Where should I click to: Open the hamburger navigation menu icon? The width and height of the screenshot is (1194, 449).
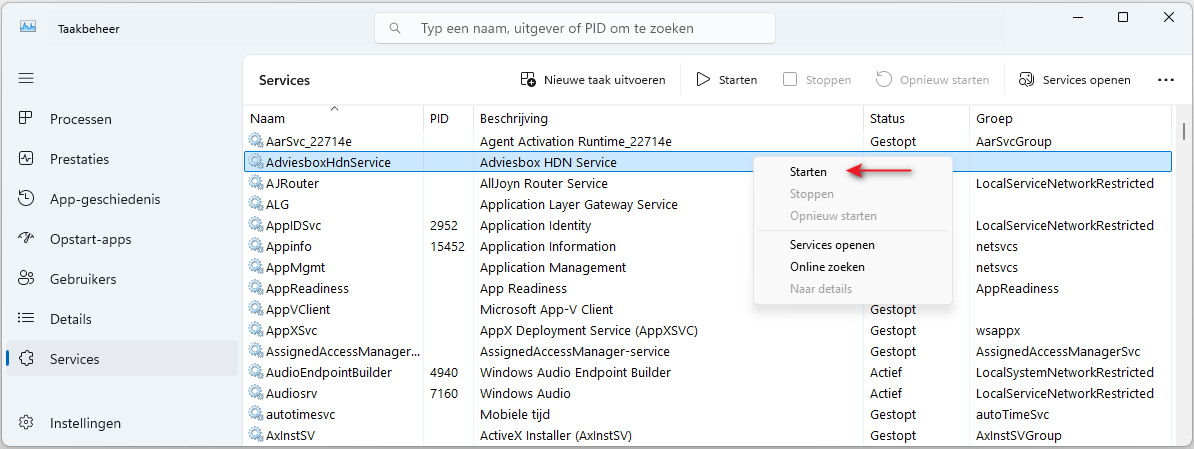click(27, 78)
